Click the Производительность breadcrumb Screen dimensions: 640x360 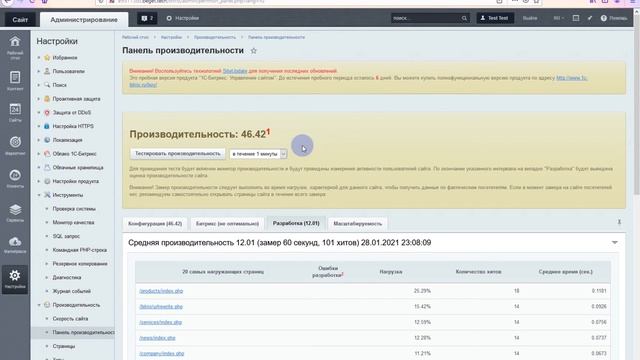[x=215, y=37]
